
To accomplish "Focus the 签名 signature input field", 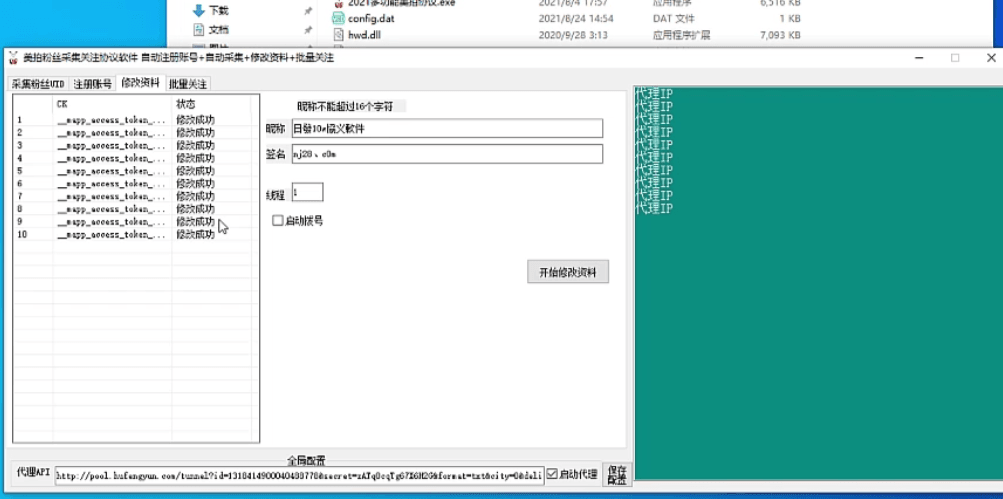I will 447,154.
